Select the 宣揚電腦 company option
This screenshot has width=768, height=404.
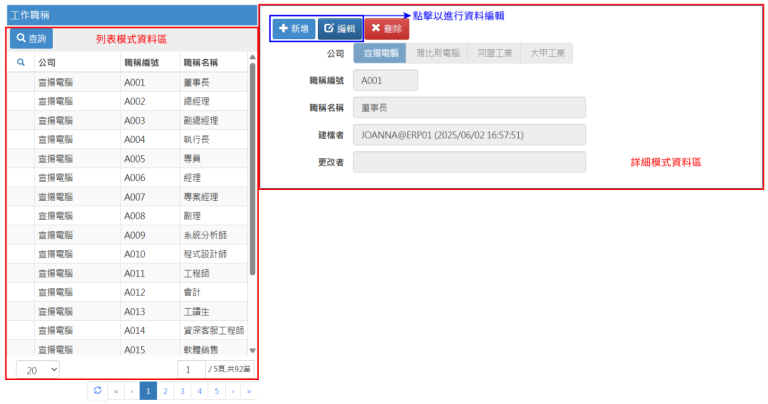click(380, 54)
